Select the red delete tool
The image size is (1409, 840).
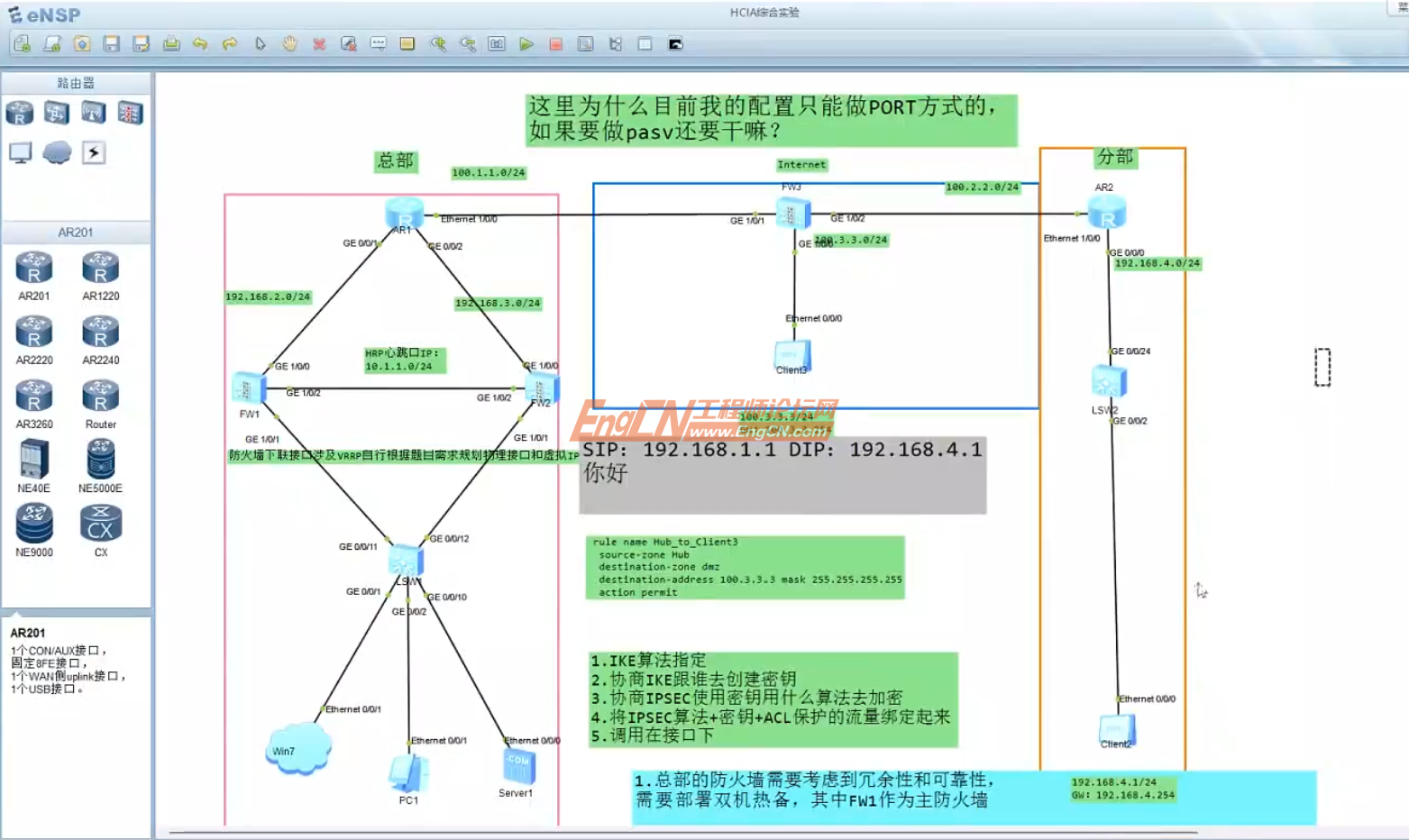(x=318, y=43)
